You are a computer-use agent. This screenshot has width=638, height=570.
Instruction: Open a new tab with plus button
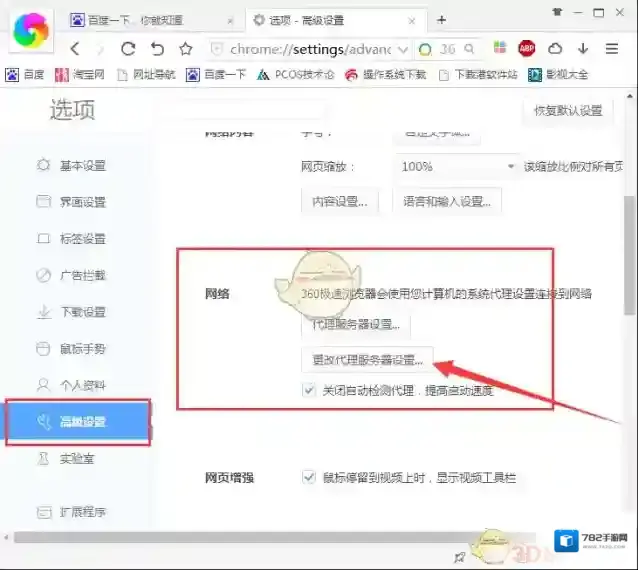pyautogui.click(x=441, y=20)
